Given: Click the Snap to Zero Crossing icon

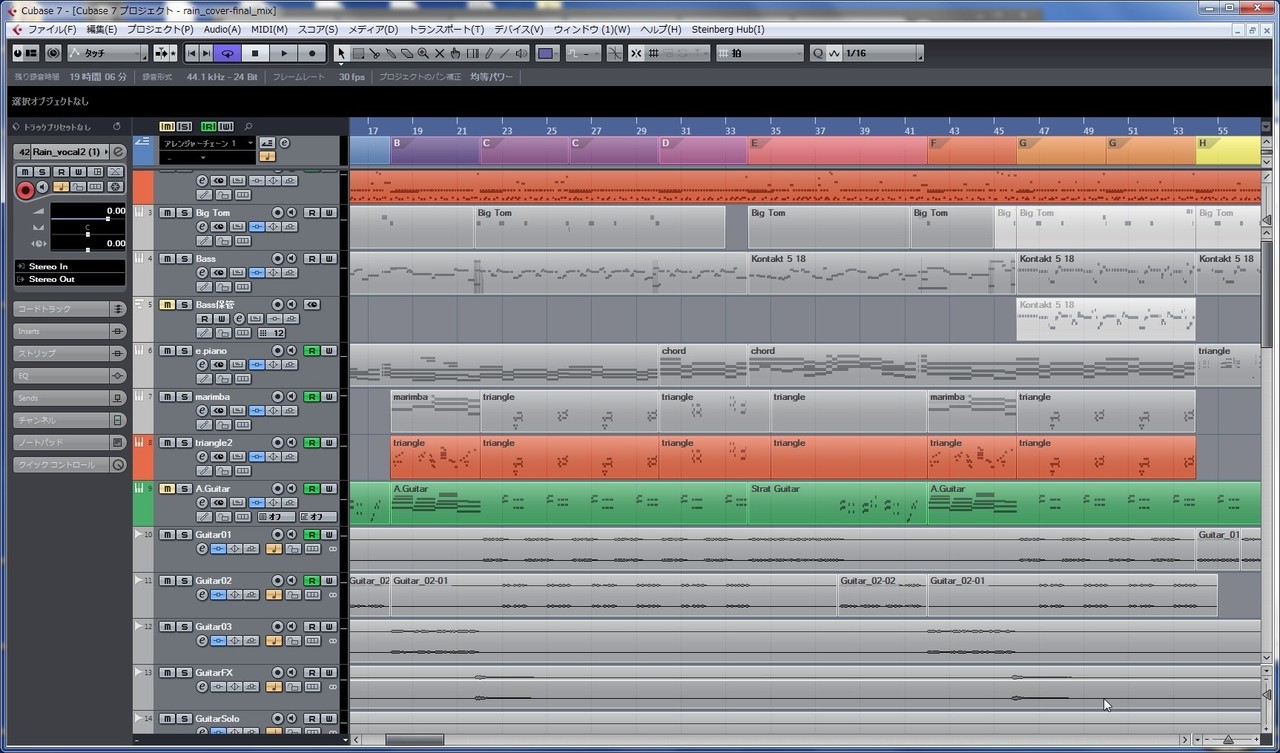Looking at the screenshot, I should 614,53.
